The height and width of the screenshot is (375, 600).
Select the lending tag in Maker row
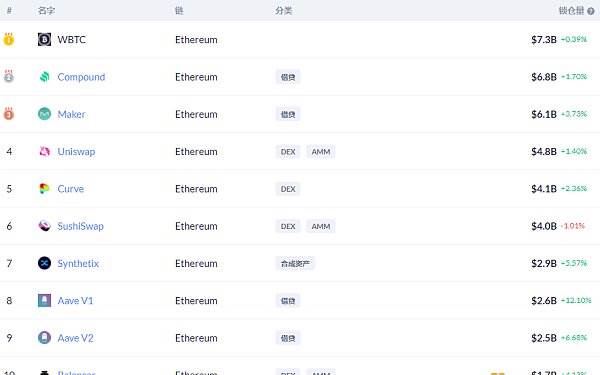tap(288, 114)
